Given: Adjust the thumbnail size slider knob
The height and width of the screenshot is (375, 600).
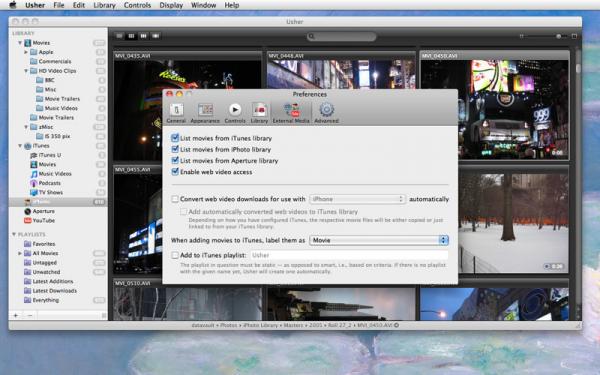Looking at the screenshot, I should (x=558, y=36).
